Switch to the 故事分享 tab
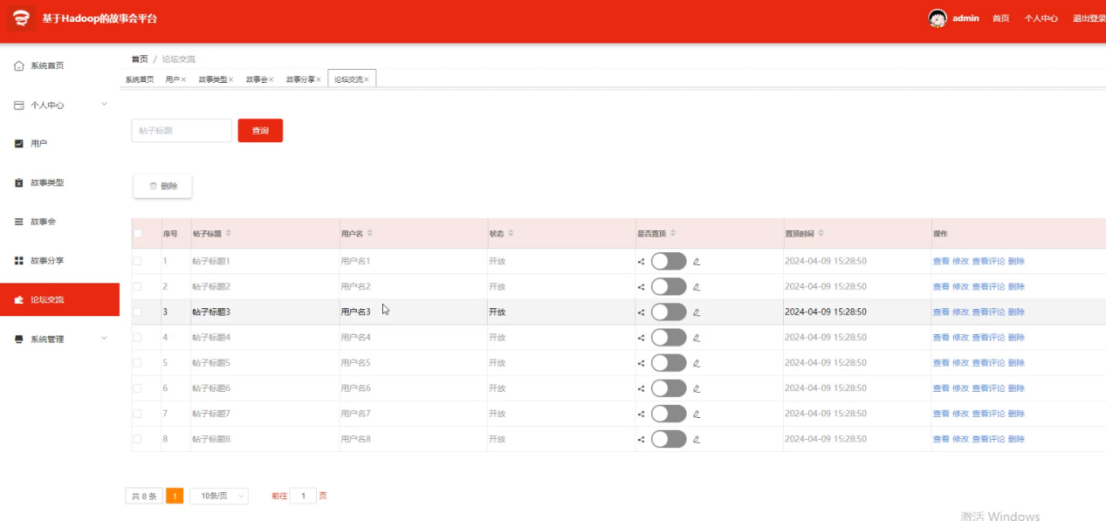Screen dimensions: 1106x522 [300, 80]
